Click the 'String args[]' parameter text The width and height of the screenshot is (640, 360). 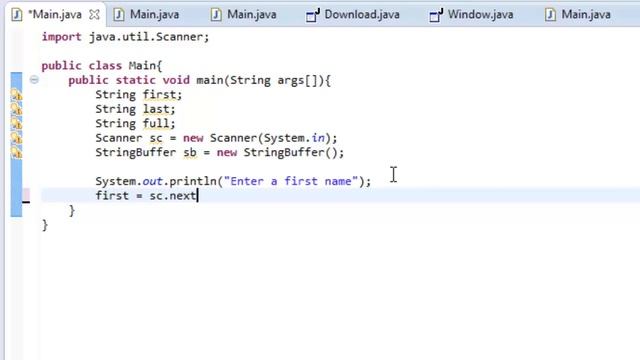(273, 80)
